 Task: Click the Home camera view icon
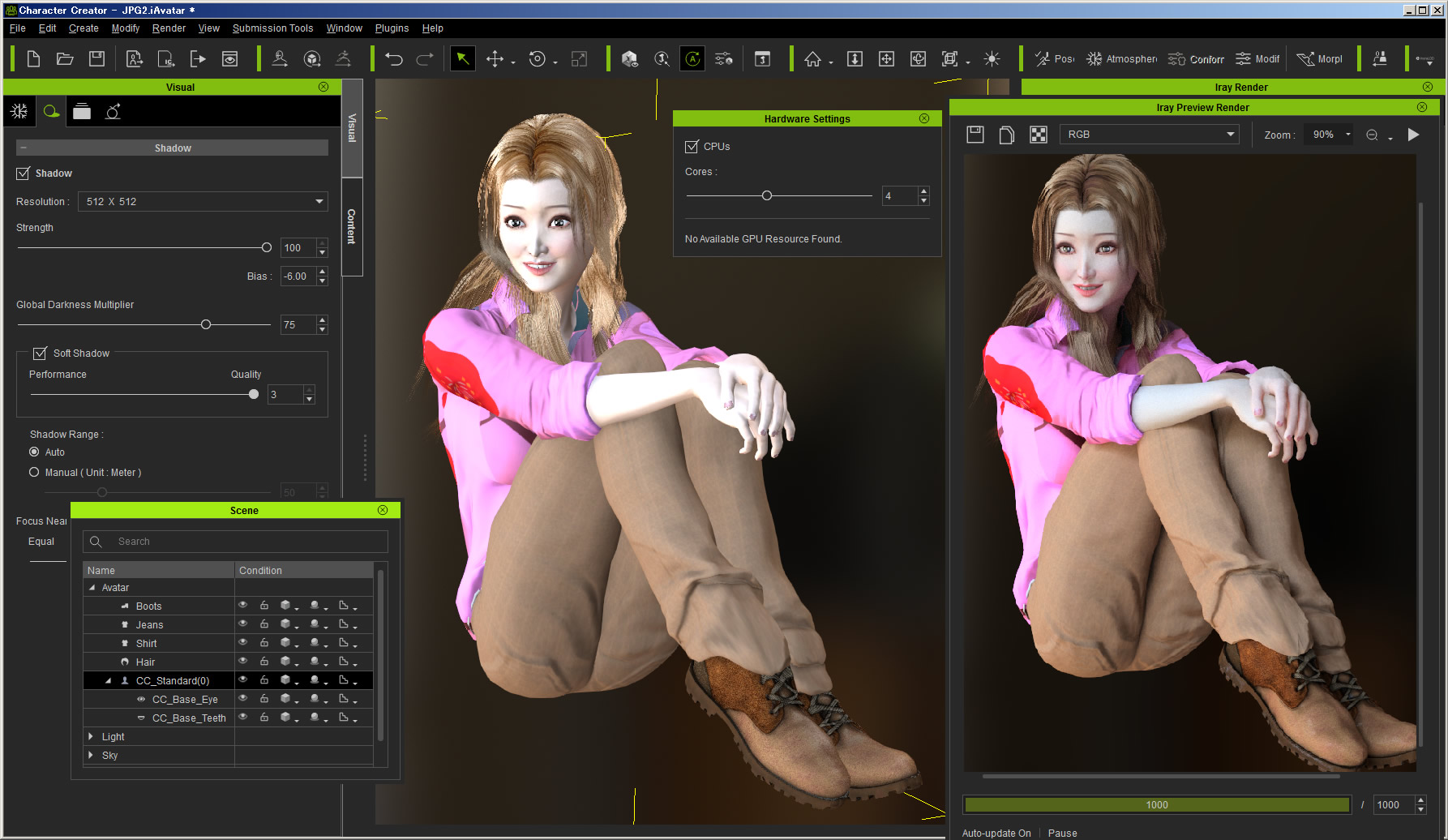(812, 59)
